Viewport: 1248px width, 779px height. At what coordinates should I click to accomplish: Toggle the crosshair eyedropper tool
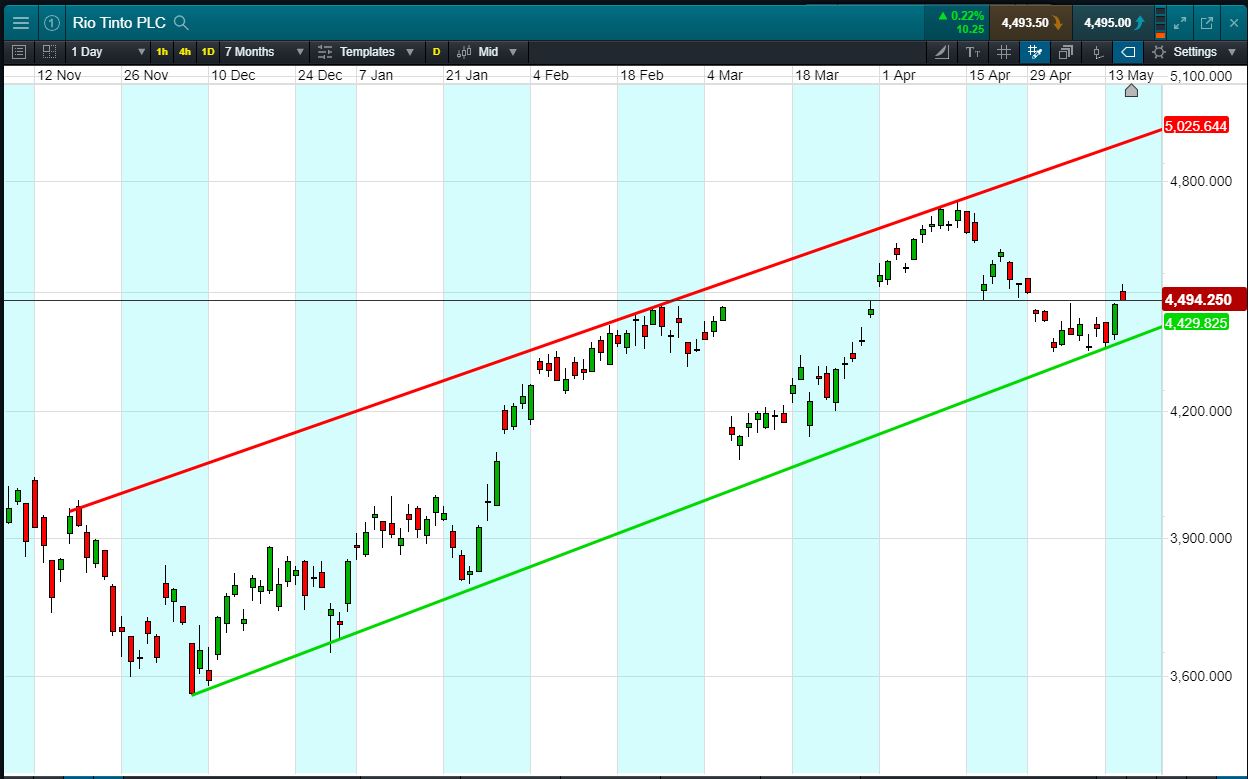pos(1035,51)
